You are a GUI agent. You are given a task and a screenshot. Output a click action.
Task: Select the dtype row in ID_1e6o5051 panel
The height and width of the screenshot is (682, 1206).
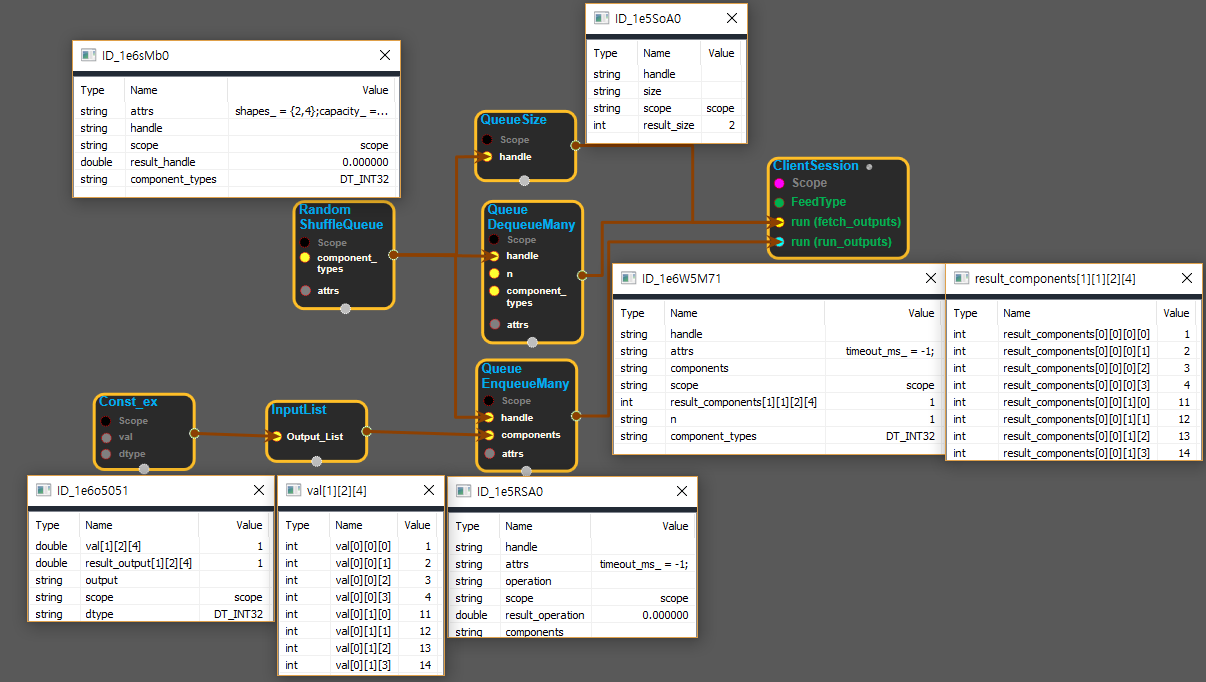click(150, 614)
